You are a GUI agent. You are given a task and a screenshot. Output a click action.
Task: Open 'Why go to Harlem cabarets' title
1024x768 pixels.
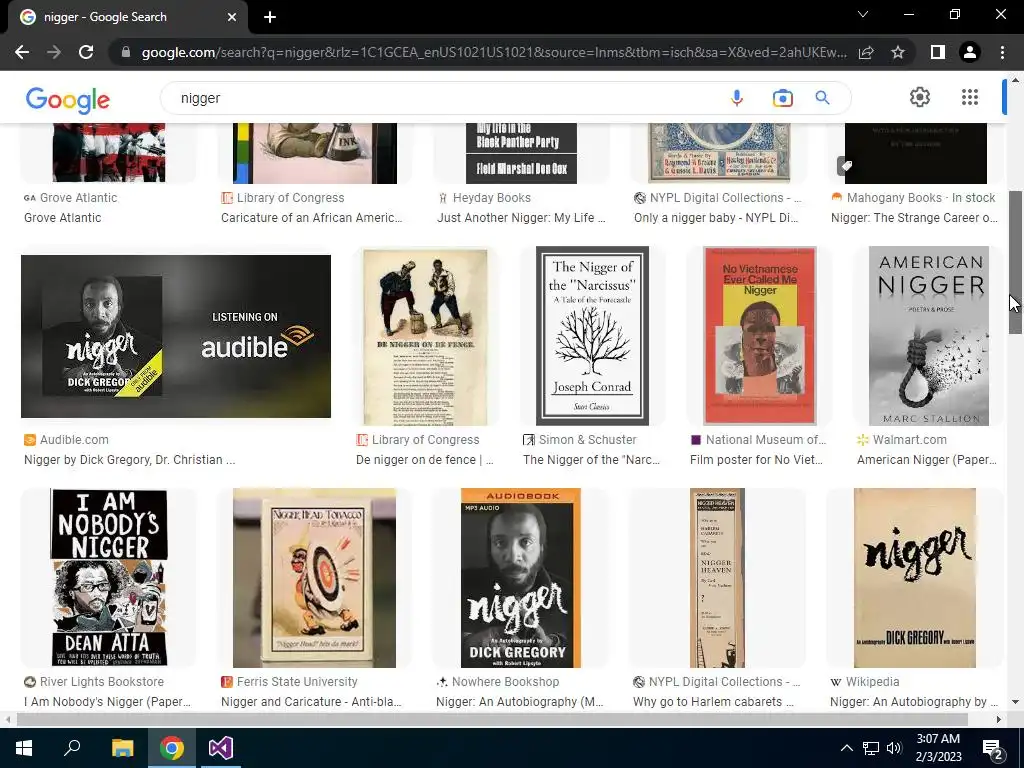coord(713,702)
